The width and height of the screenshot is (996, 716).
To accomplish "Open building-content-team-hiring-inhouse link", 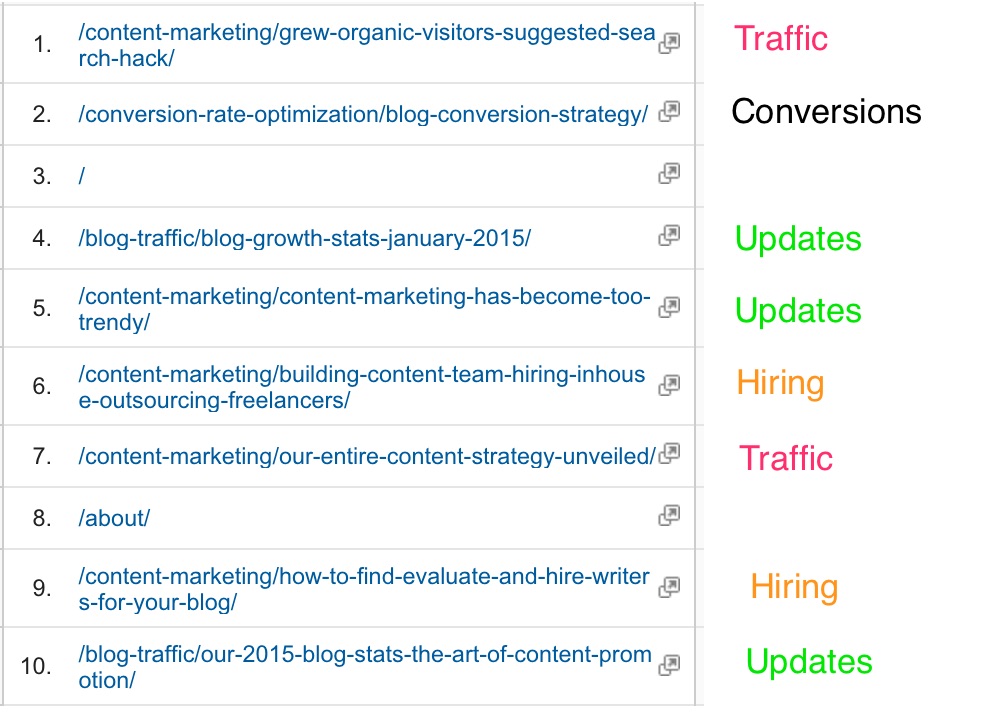I will coord(361,388).
